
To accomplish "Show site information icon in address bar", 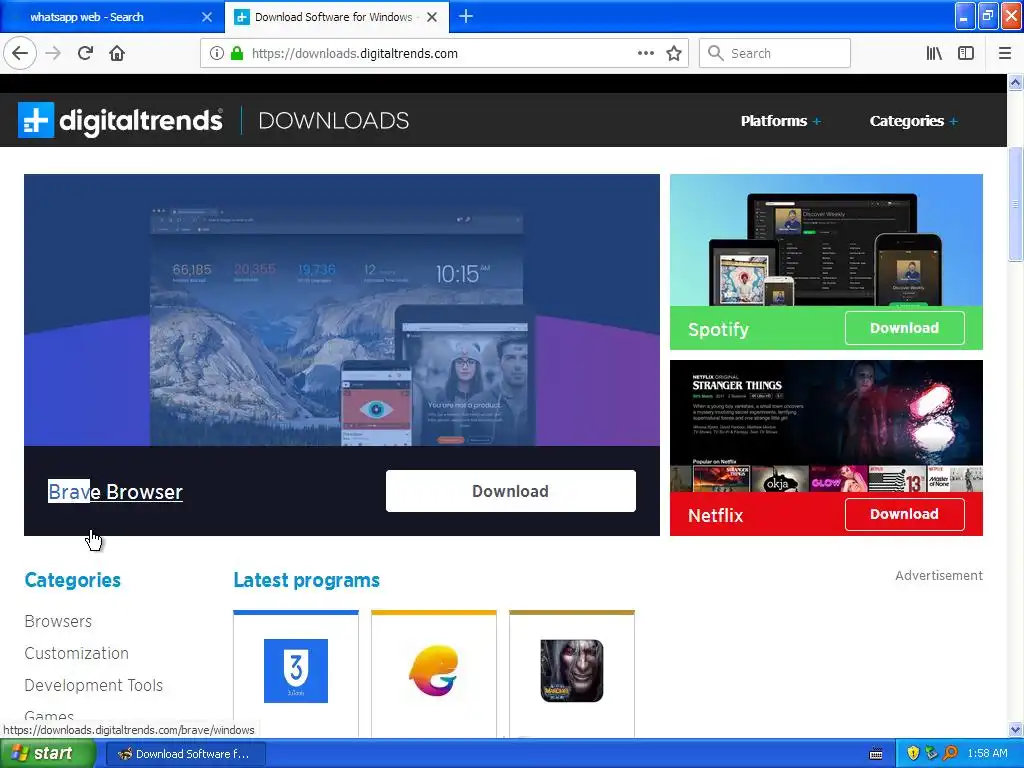I will 217,54.
